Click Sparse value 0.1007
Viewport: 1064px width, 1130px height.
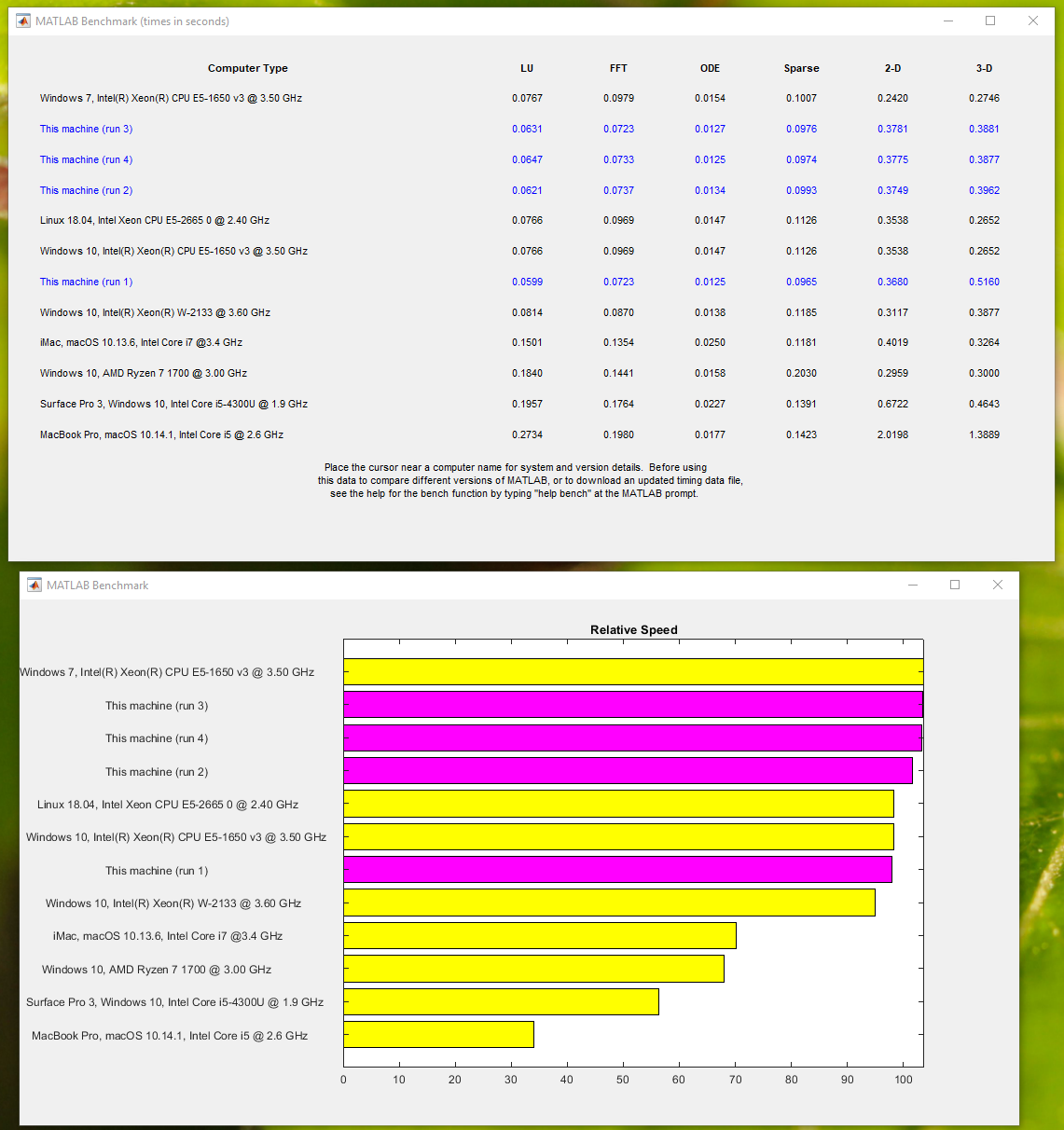click(801, 98)
